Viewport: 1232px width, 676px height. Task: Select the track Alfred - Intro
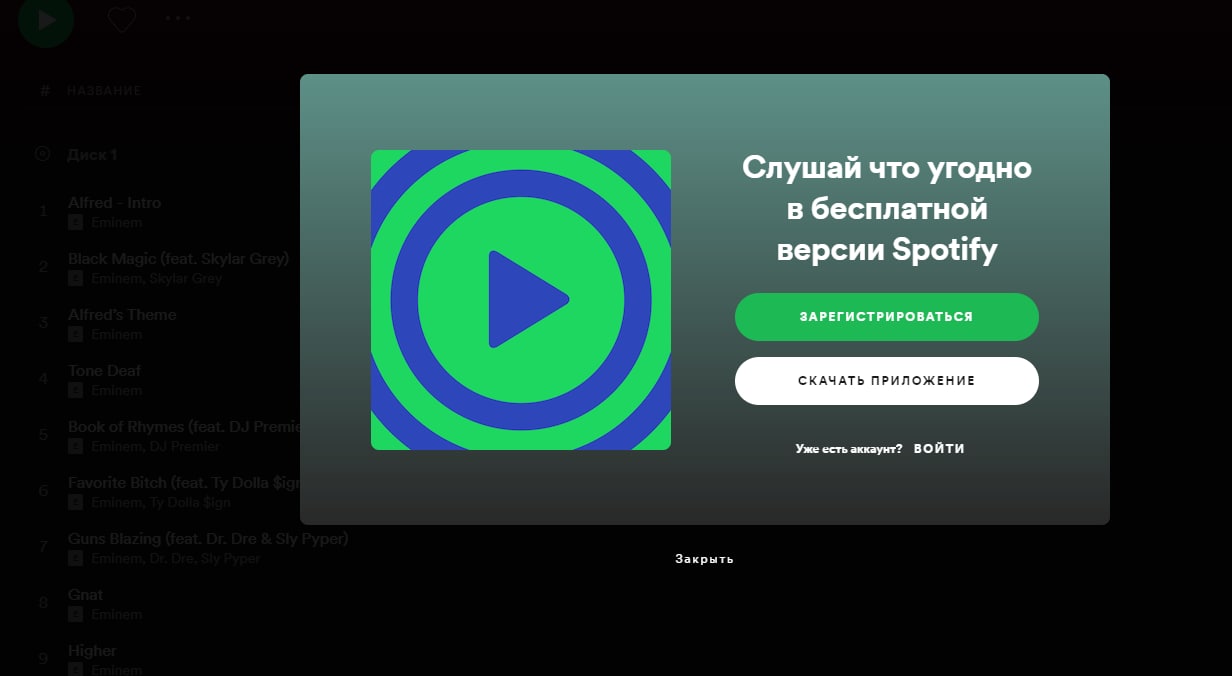[x=114, y=202]
